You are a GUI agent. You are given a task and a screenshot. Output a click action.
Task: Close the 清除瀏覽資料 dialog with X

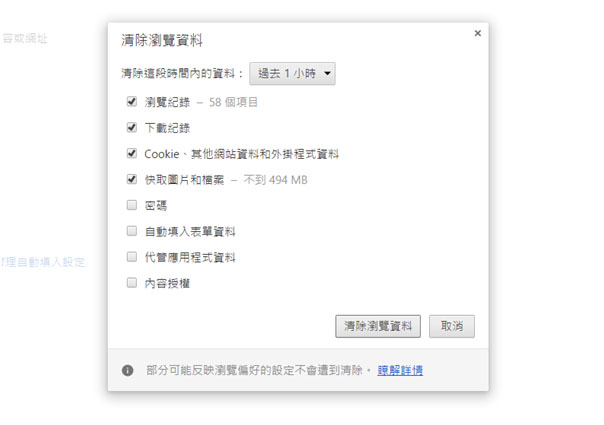[x=478, y=34]
